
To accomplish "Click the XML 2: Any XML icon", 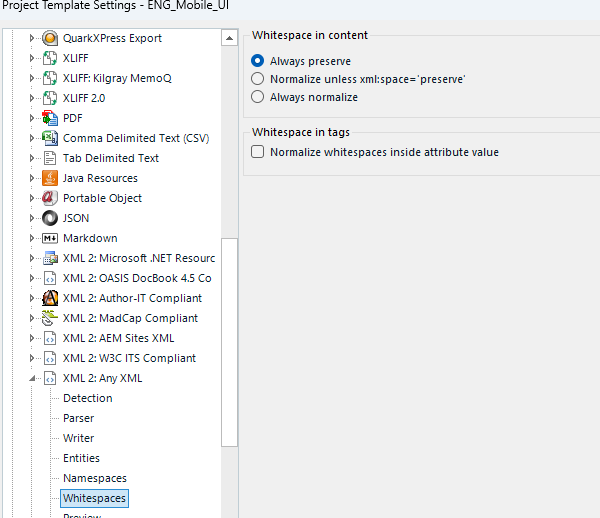I will (50, 378).
